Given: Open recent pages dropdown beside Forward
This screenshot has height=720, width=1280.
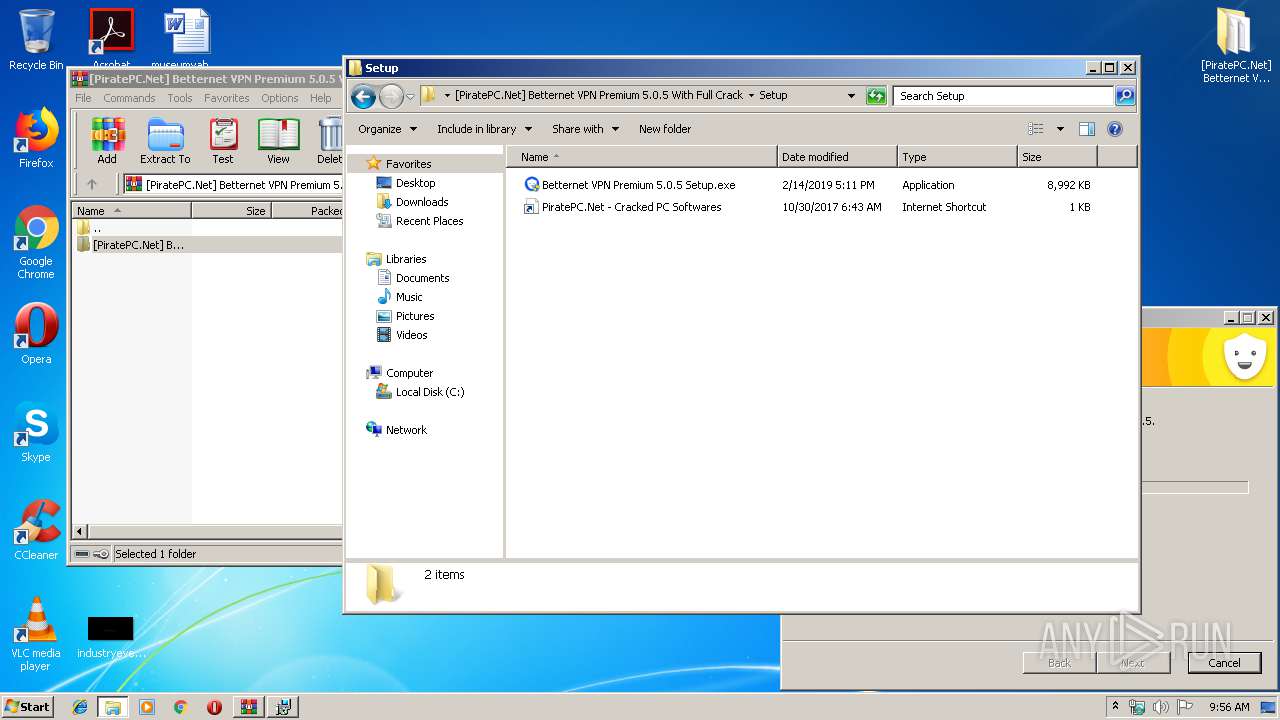Looking at the screenshot, I should click(410, 97).
